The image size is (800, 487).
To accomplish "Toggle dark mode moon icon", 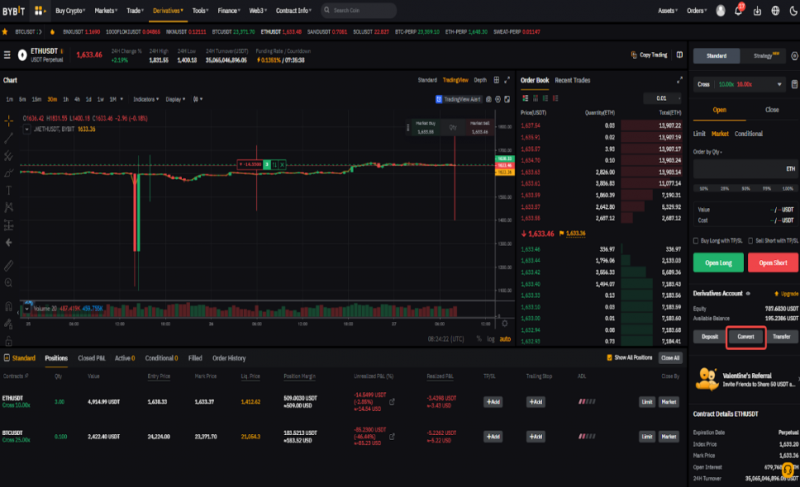I will click(793, 10).
